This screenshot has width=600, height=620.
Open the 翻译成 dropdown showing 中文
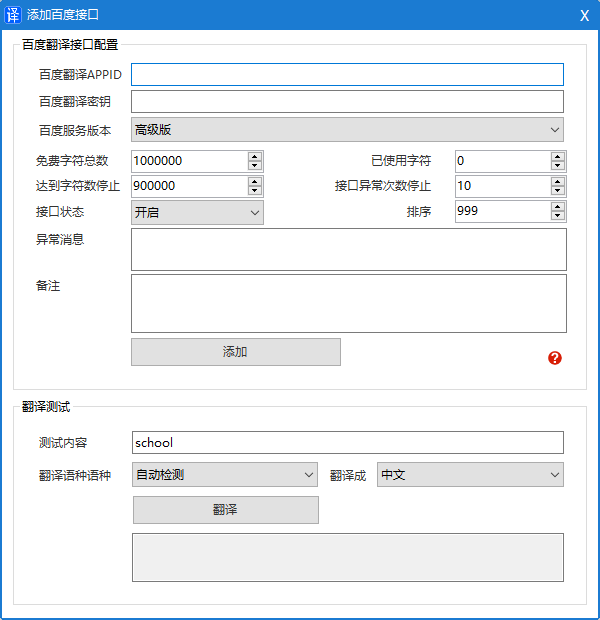pyautogui.click(x=470, y=474)
